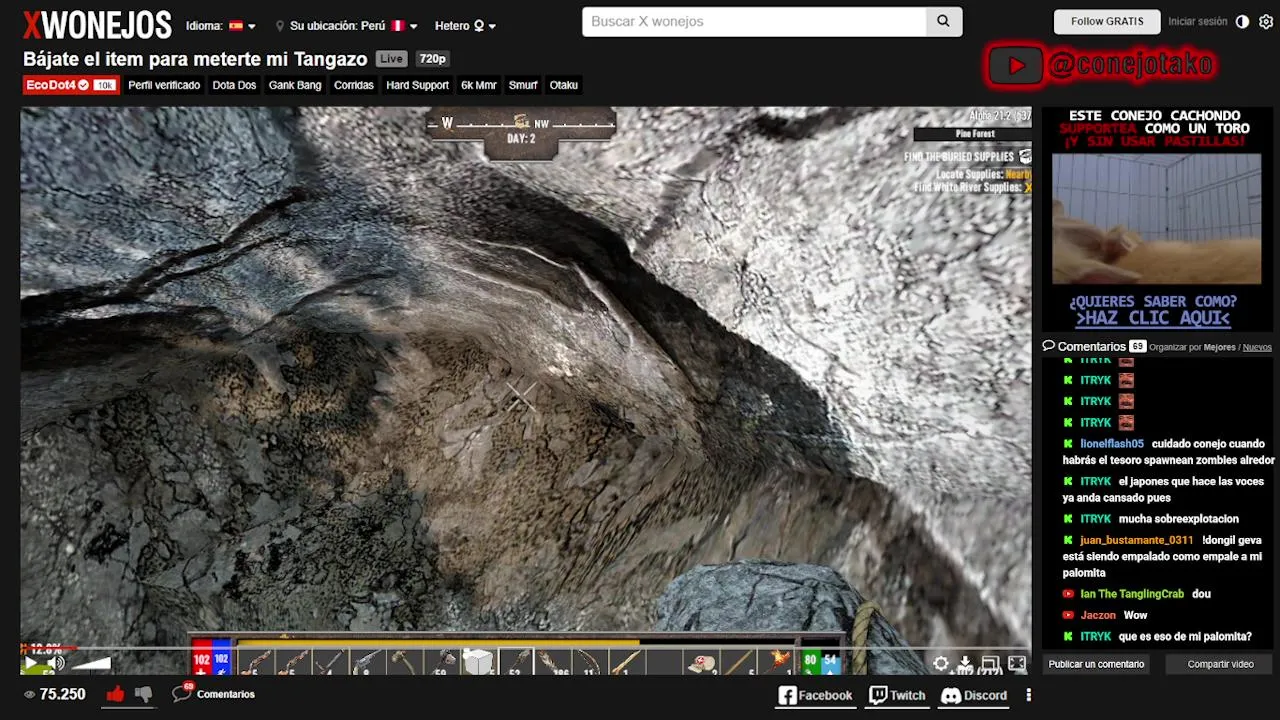1280x720 pixels.
Task: Click the video title Bájate el item
Action: 195,59
